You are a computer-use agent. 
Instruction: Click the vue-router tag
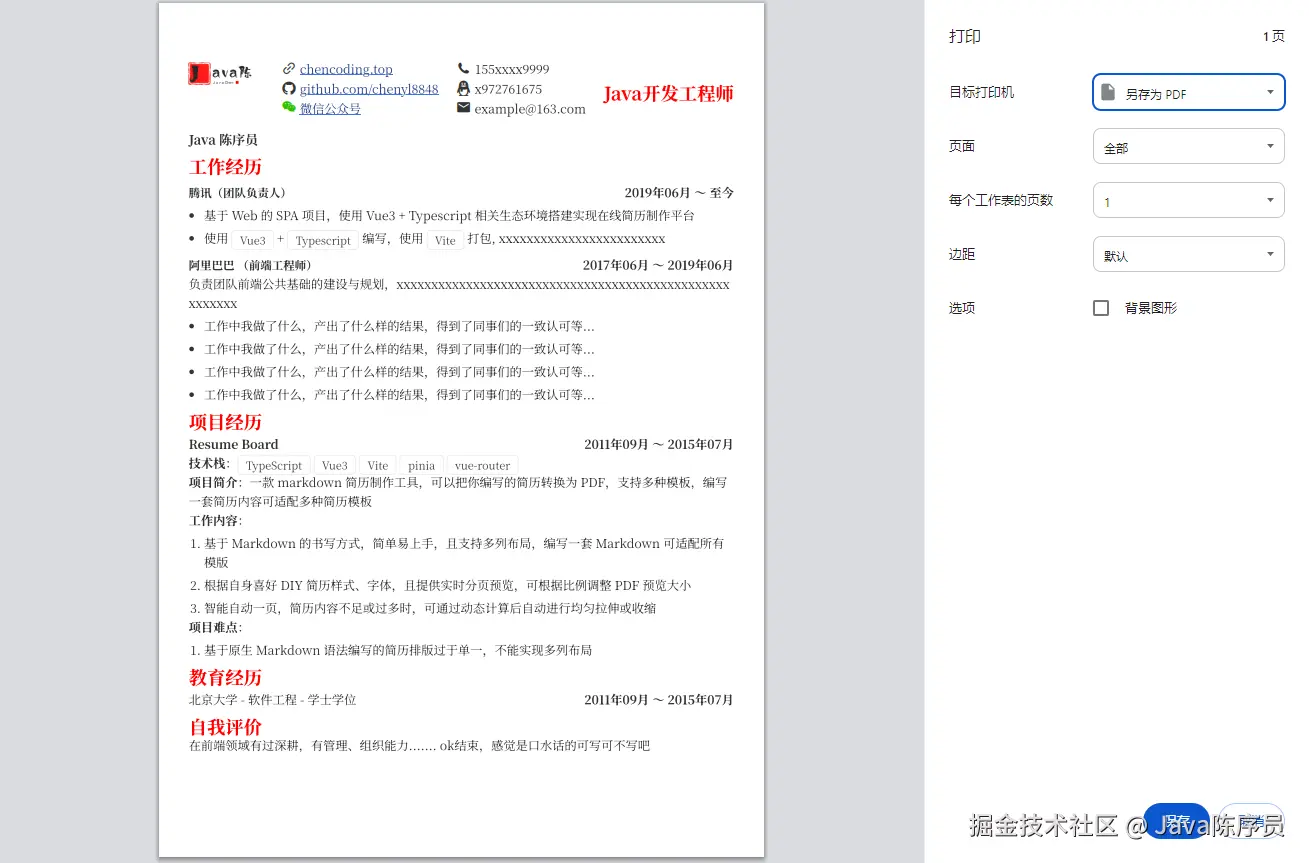pyautogui.click(x=482, y=465)
